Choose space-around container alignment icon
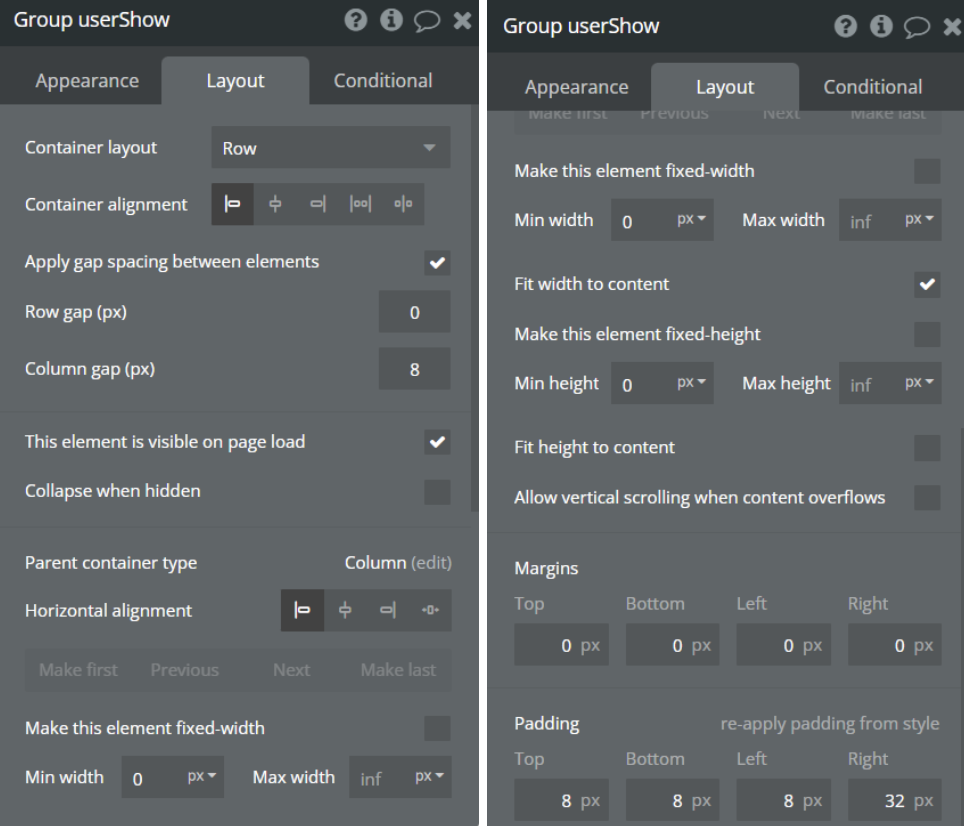The height and width of the screenshot is (826, 964). [403, 204]
